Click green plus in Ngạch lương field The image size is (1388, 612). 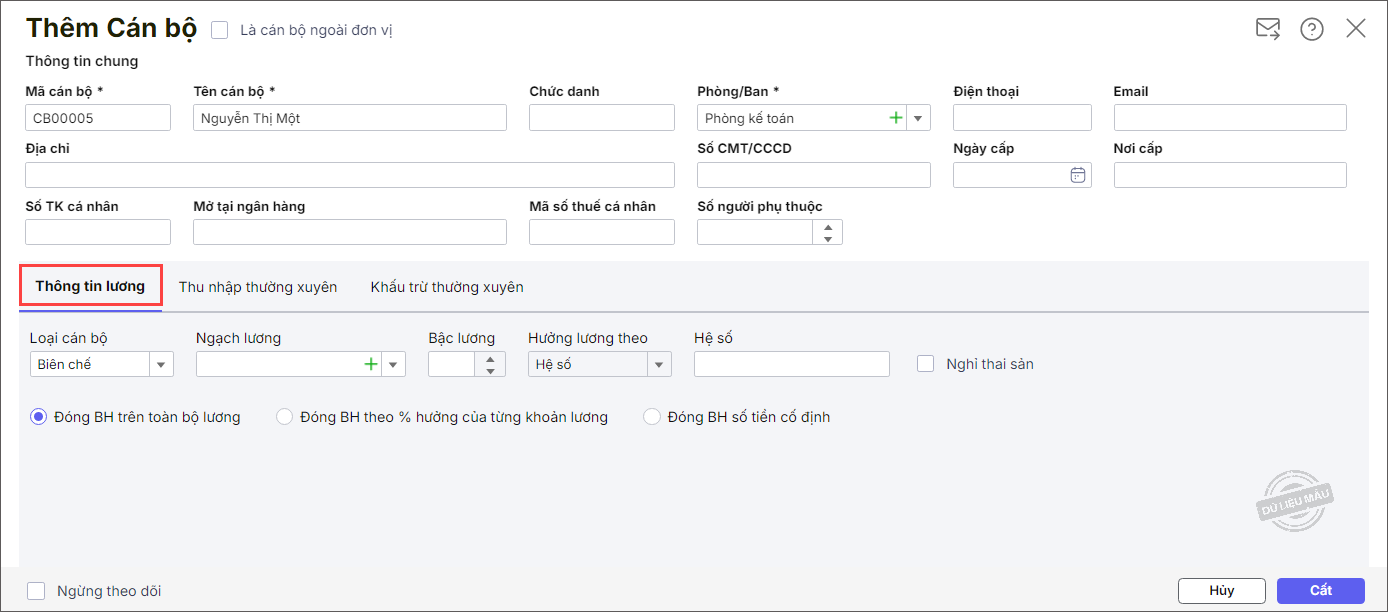[x=371, y=364]
